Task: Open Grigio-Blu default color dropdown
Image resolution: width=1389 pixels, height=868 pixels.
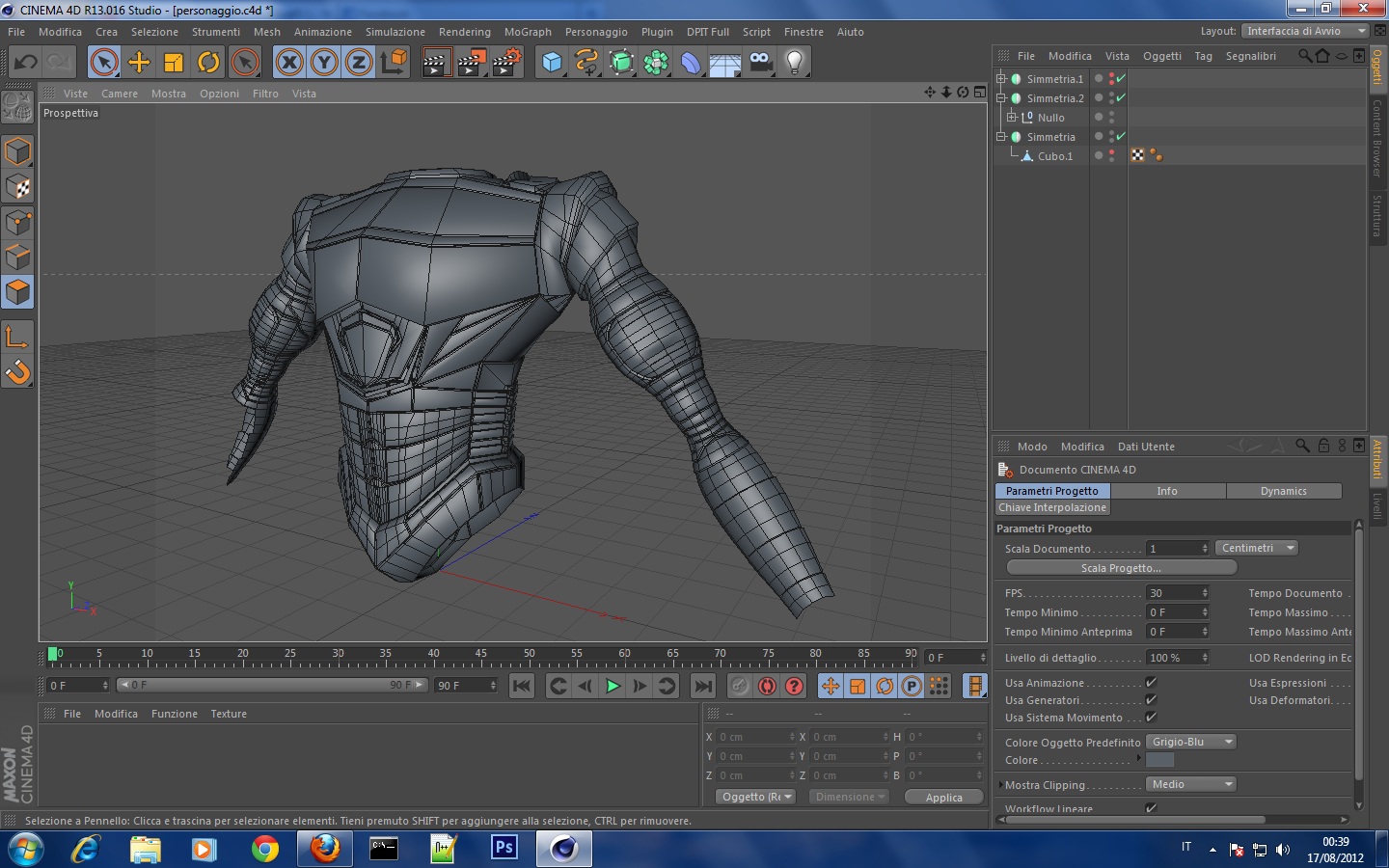Action: (x=1190, y=742)
